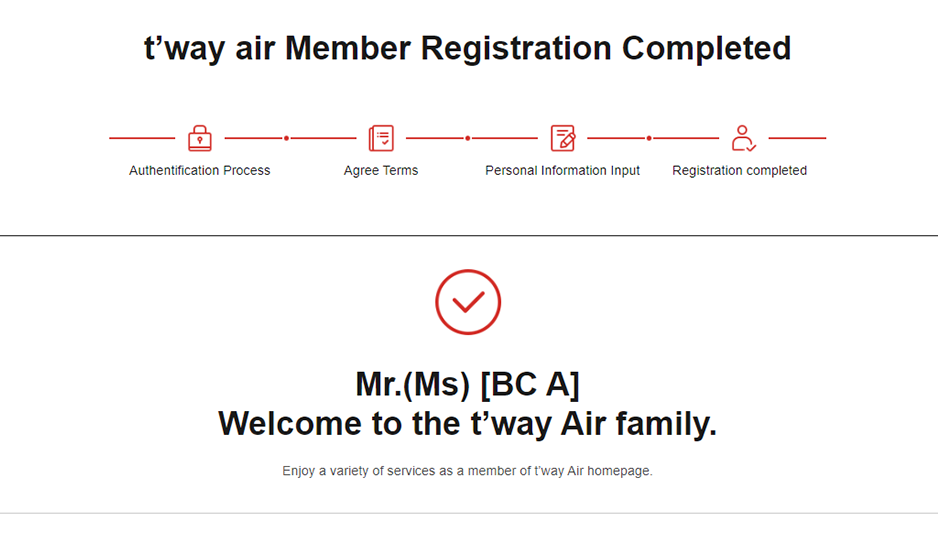Click the Member Registration Completed page title
This screenshot has height=537, width=938.
coord(468,48)
